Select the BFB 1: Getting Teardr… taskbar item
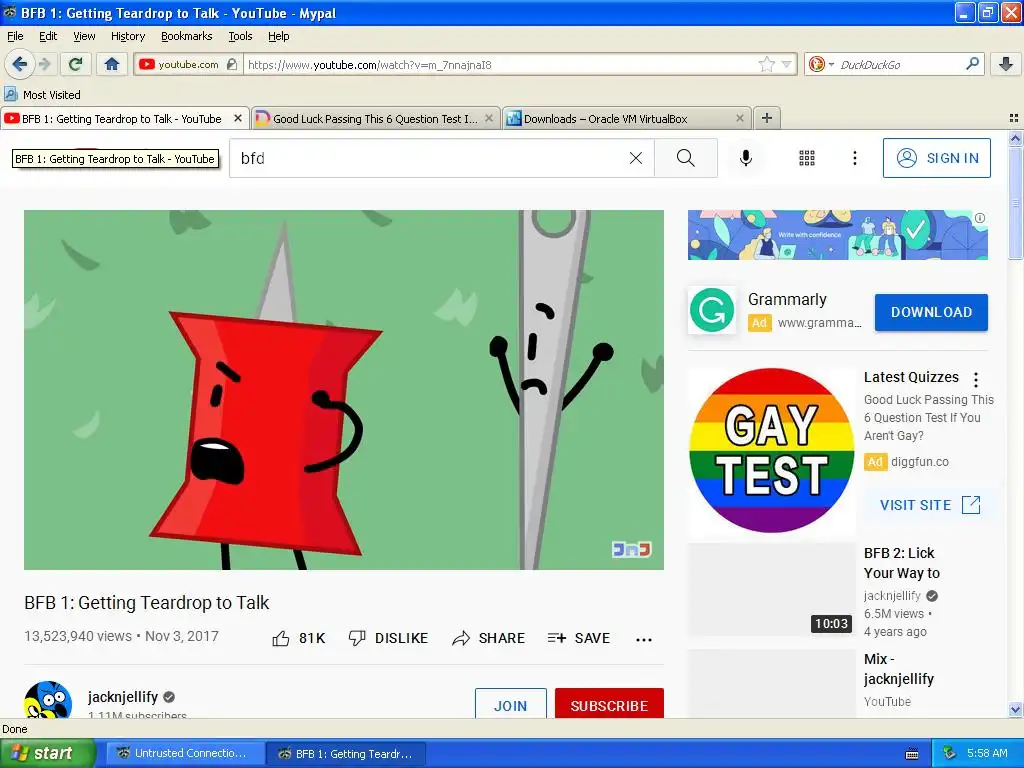 coord(346,754)
